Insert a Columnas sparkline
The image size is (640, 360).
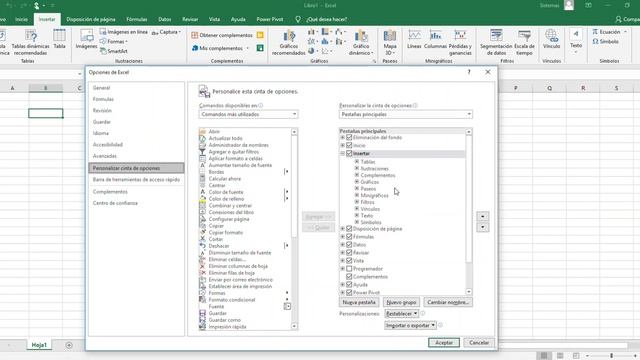pos(436,39)
